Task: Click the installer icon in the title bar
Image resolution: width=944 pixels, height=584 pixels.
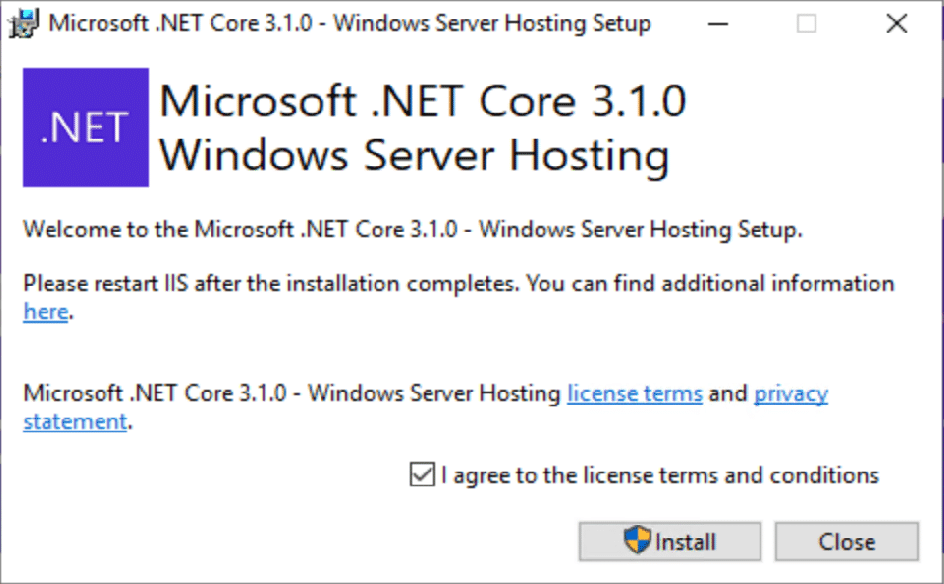Action: tap(23, 23)
